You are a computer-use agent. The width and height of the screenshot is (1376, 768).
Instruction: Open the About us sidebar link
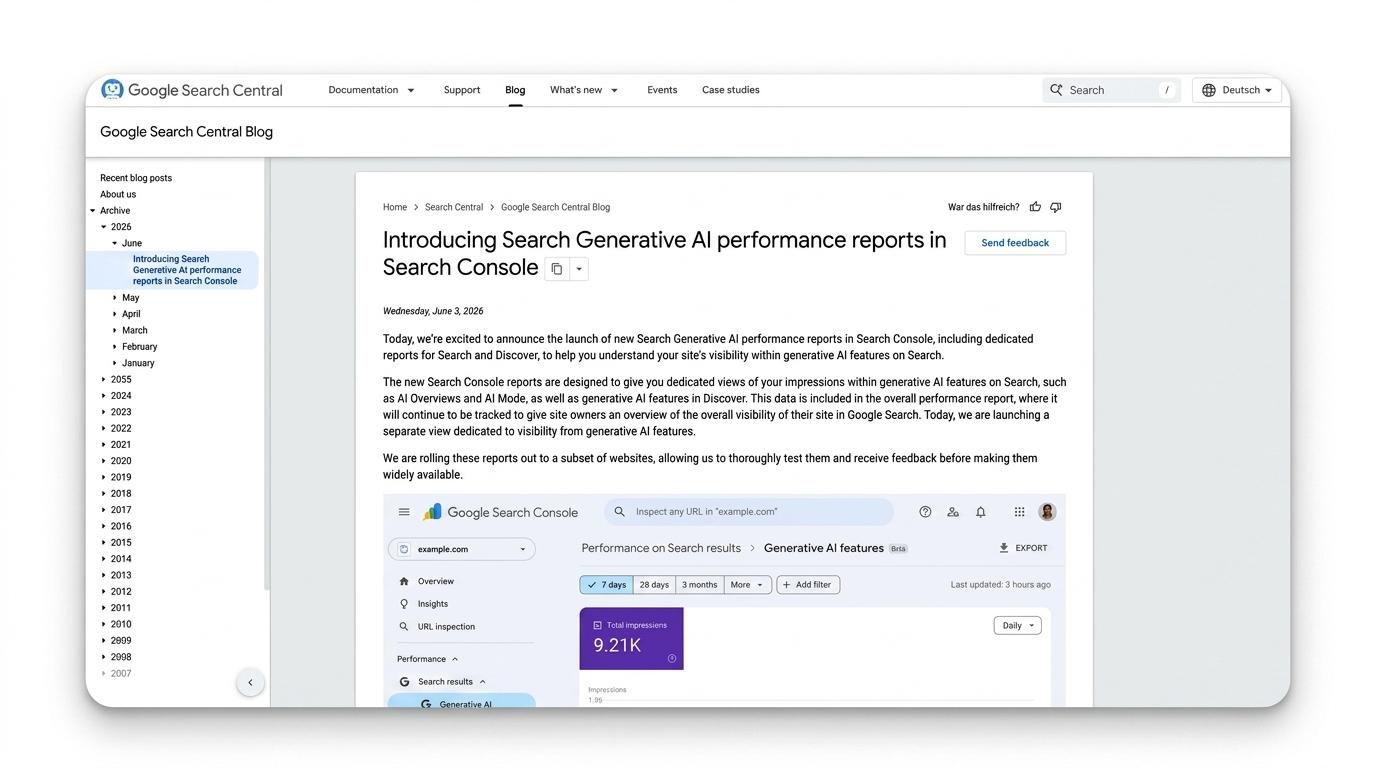click(118, 195)
